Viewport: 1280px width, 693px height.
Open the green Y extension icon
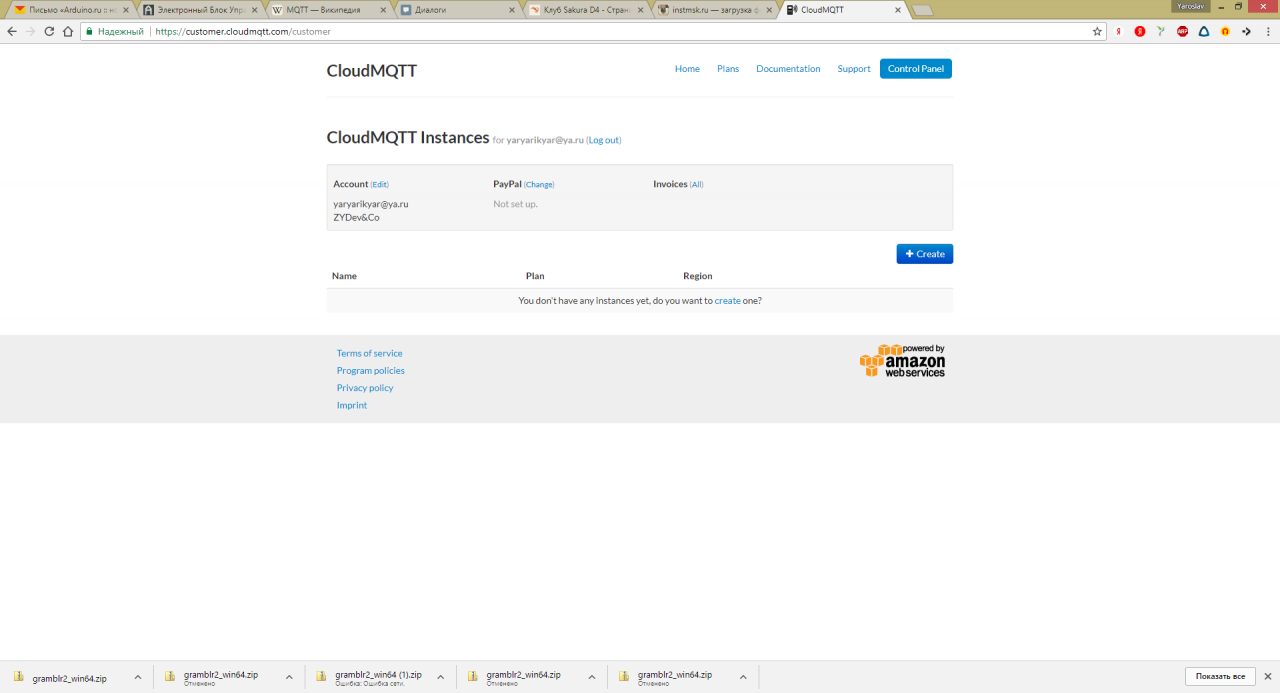tap(1161, 31)
